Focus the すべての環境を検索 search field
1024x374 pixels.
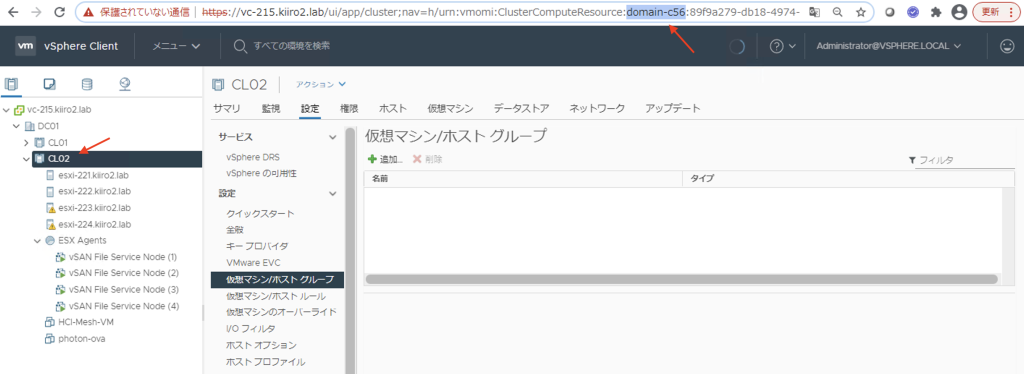pyautogui.click(x=291, y=46)
